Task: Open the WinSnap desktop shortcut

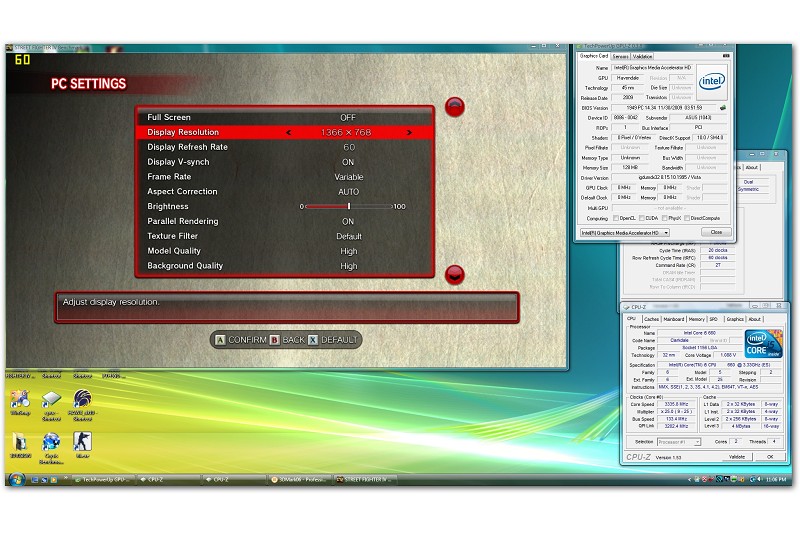Action: [x=20, y=400]
